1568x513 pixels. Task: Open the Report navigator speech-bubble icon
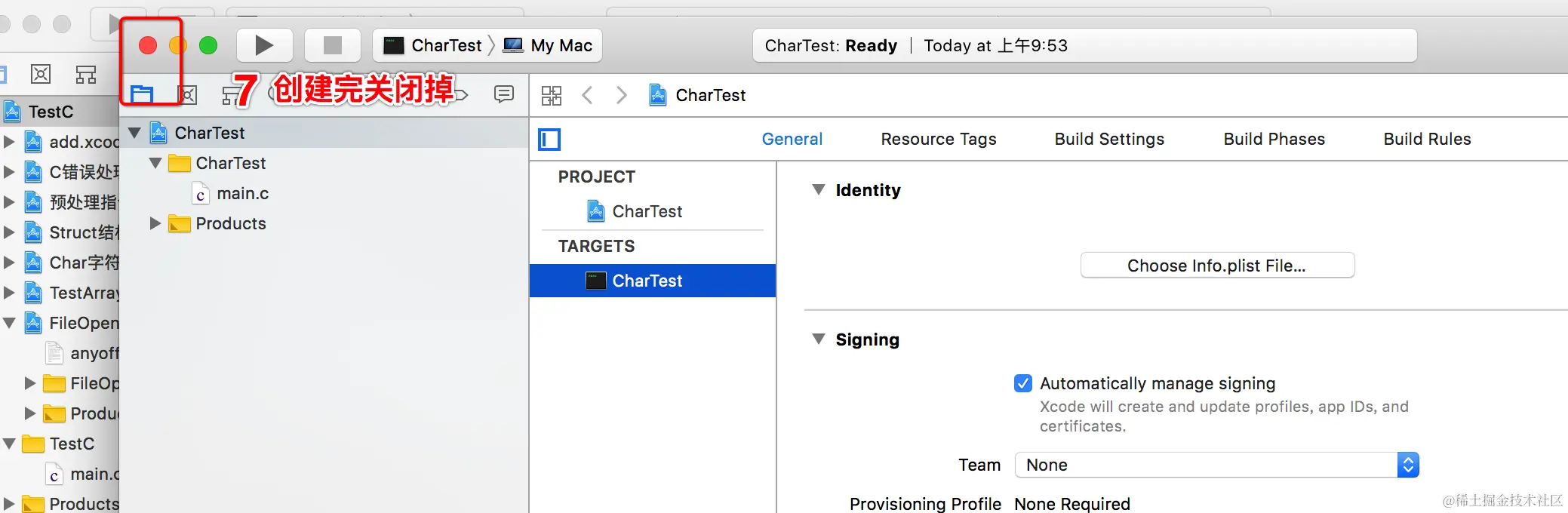click(504, 94)
